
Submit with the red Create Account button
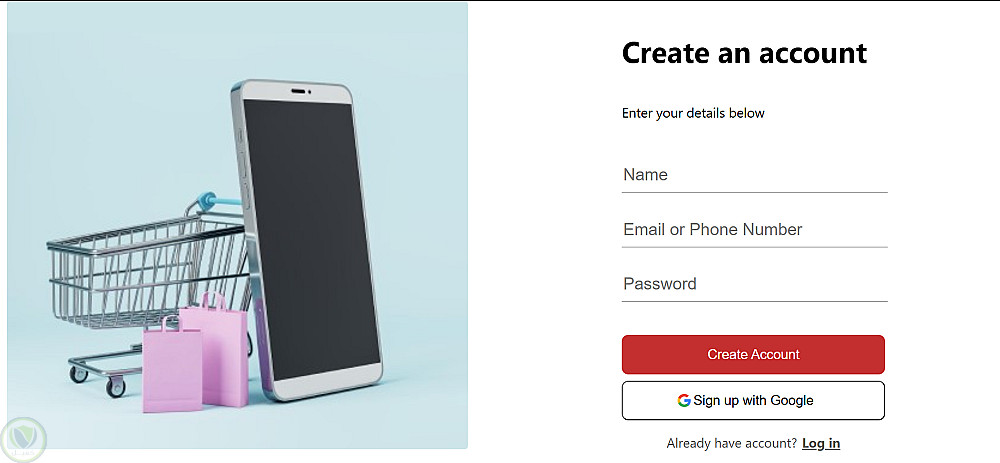point(753,355)
